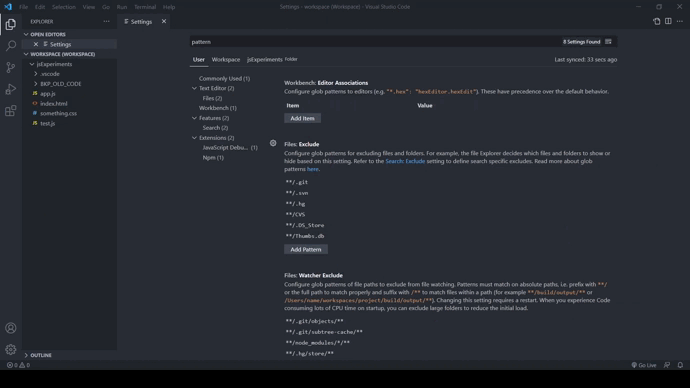Open the Run and Debug view
Image resolution: width=690 pixels, height=388 pixels.
[x=11, y=89]
